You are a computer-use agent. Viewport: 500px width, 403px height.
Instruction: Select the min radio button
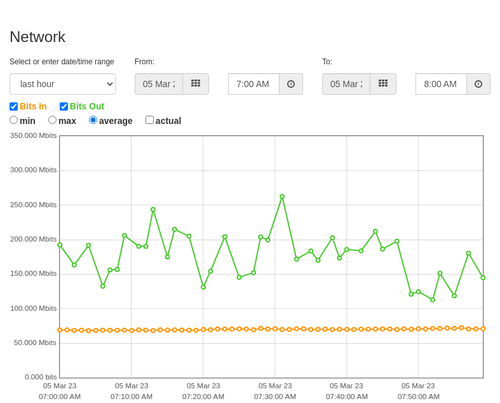pyautogui.click(x=13, y=120)
